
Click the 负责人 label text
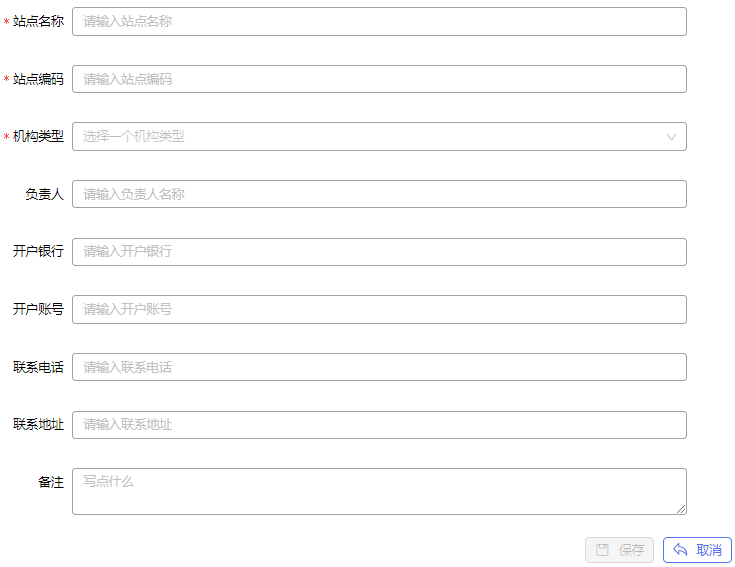(44, 194)
